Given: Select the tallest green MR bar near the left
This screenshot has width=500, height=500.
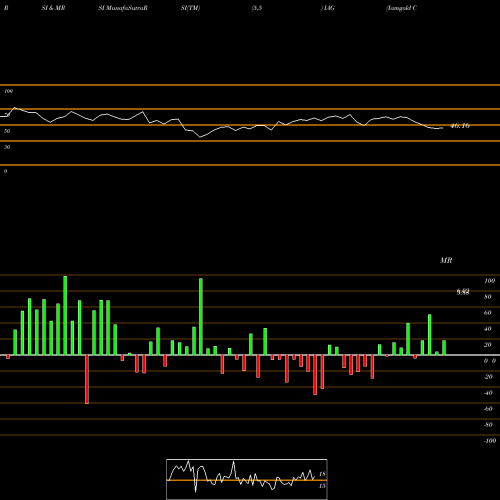Looking at the screenshot, I should pos(65,315).
